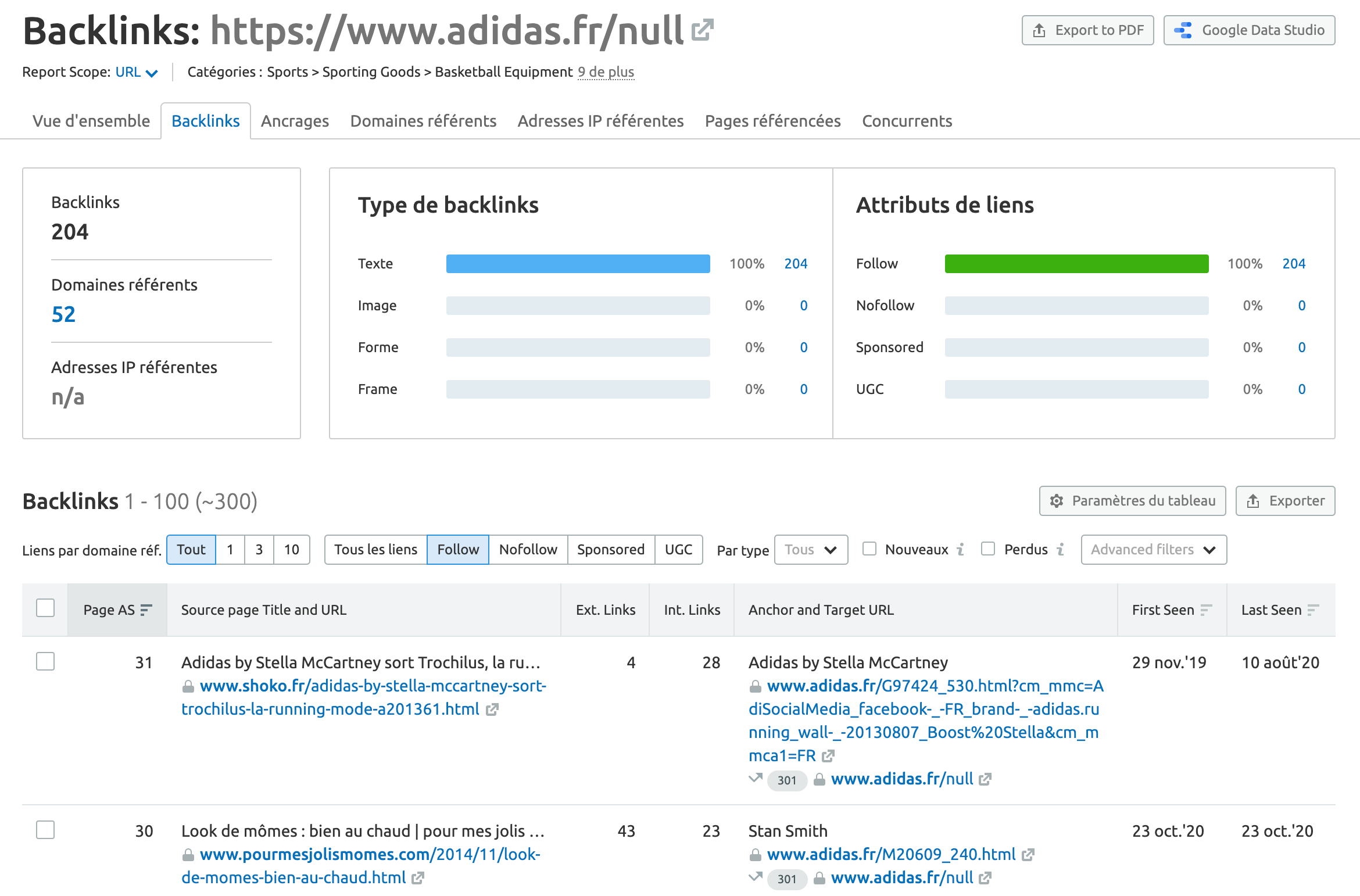Click the info icon next to Nouveaux
Image resolution: width=1360 pixels, height=896 pixels.
point(960,549)
